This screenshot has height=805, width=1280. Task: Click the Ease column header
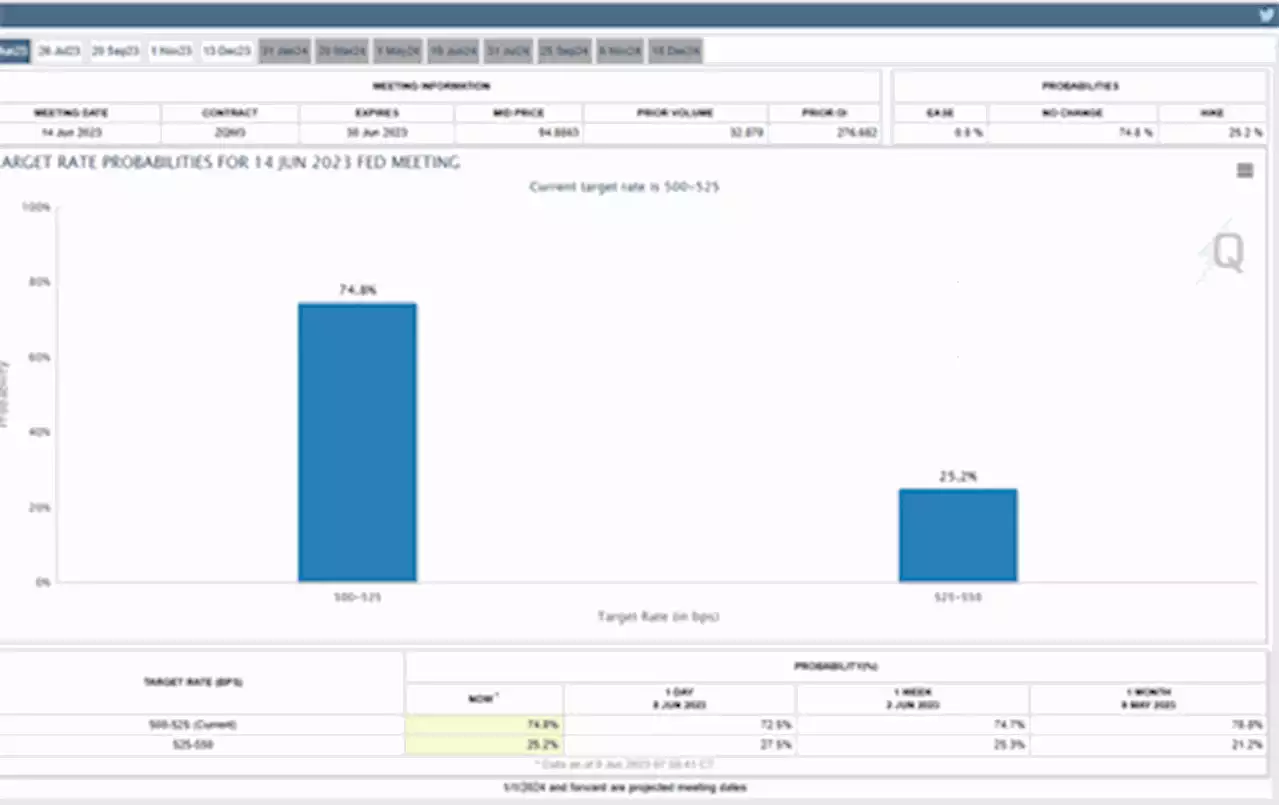click(x=940, y=113)
